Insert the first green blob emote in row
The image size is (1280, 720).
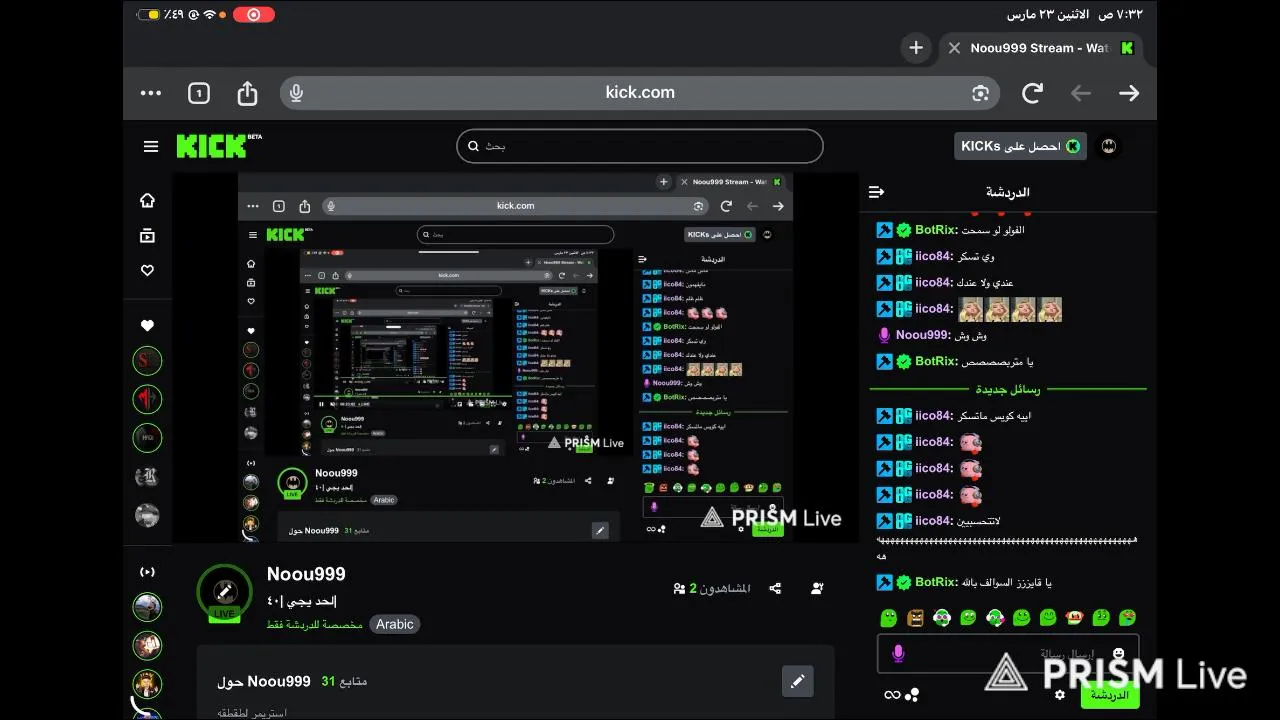(889, 618)
